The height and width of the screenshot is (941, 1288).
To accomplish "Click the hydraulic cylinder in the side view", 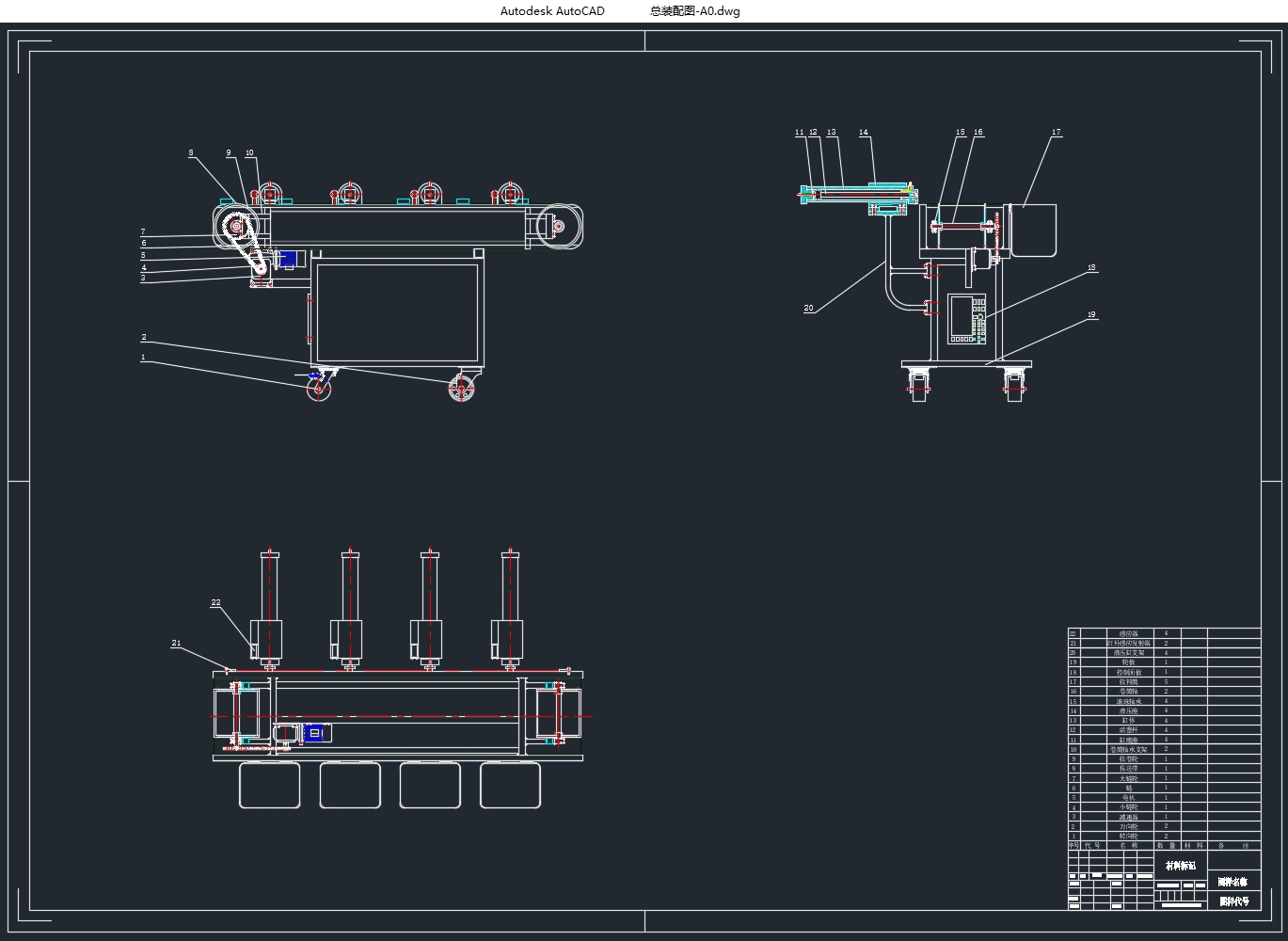I will tap(856, 194).
